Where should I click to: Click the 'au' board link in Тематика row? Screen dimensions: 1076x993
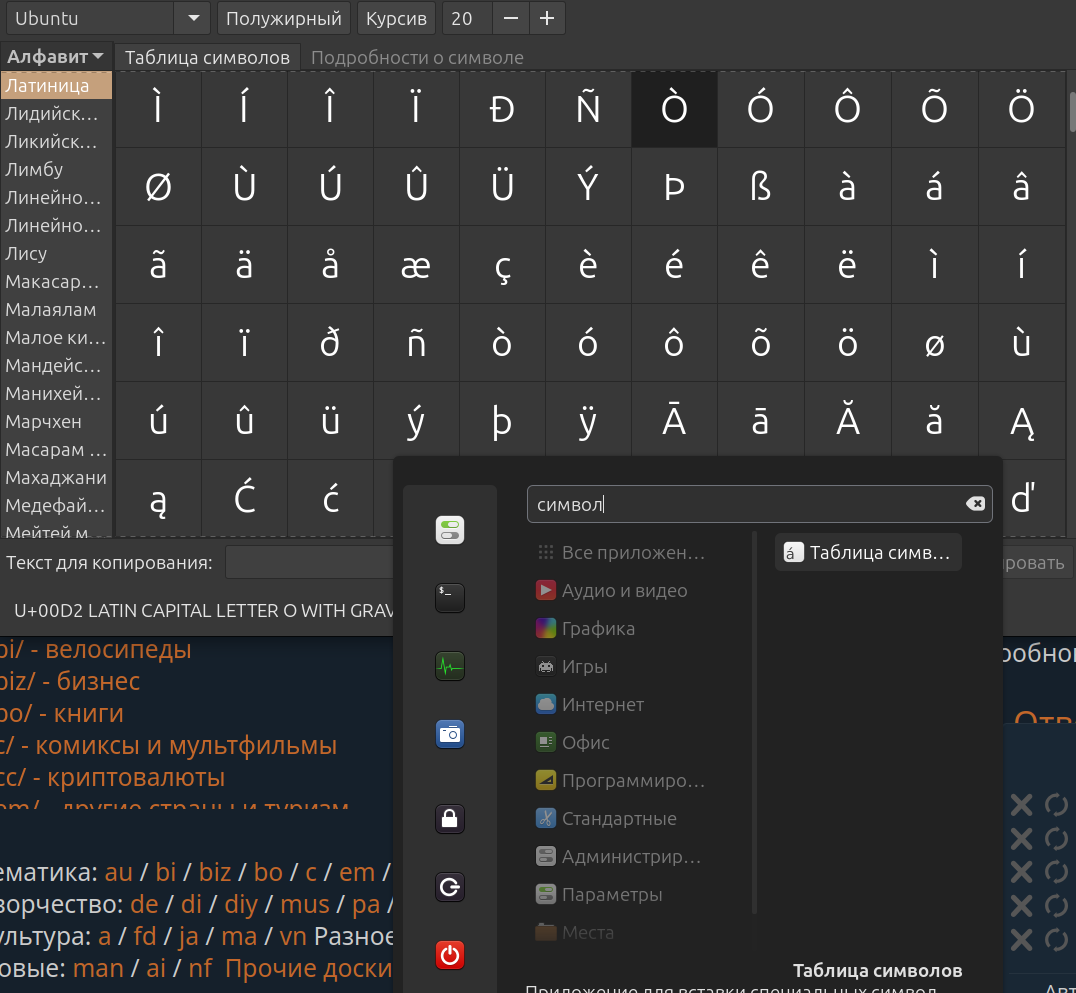tap(118, 872)
